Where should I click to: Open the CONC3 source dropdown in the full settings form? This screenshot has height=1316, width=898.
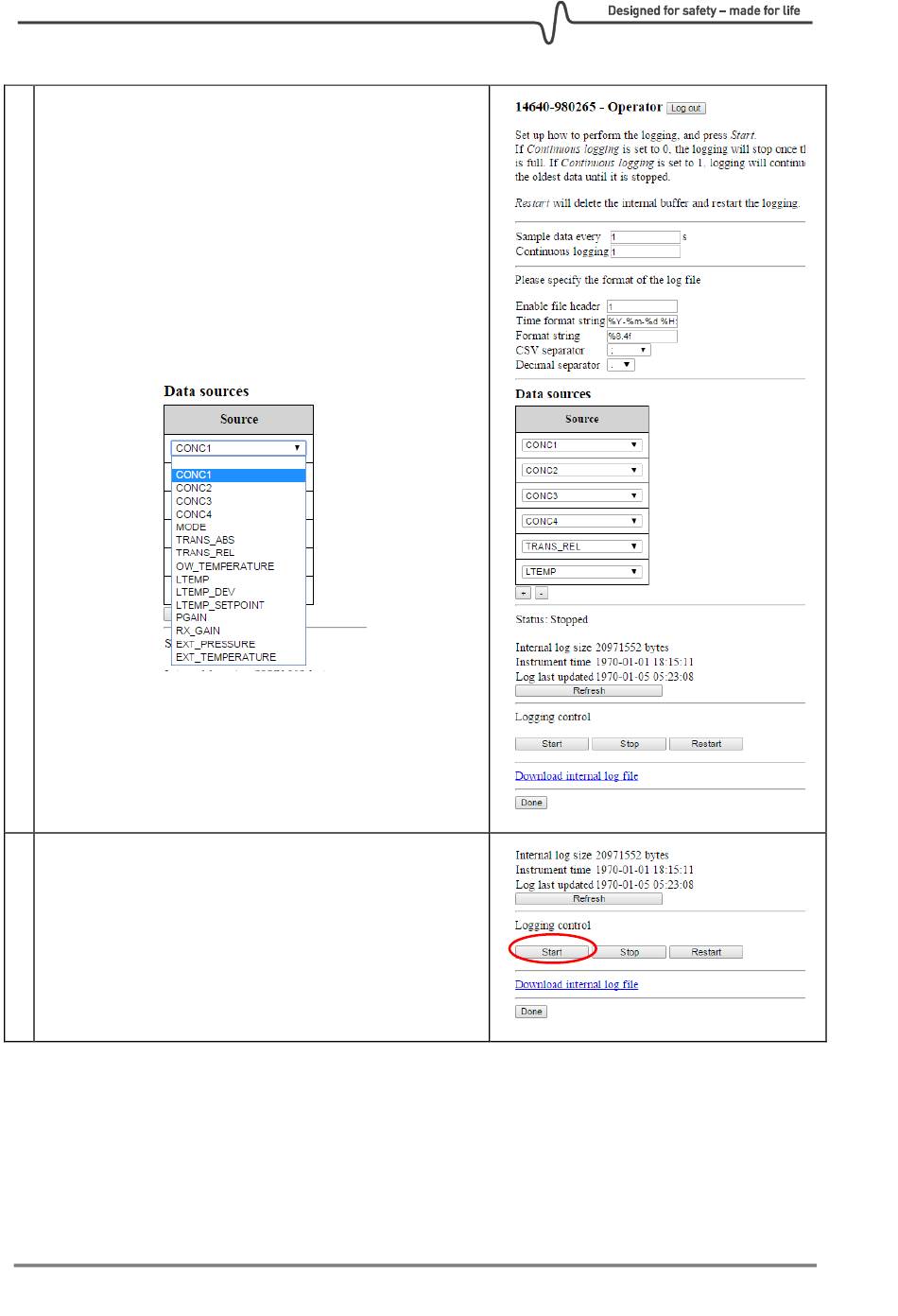coord(582,496)
